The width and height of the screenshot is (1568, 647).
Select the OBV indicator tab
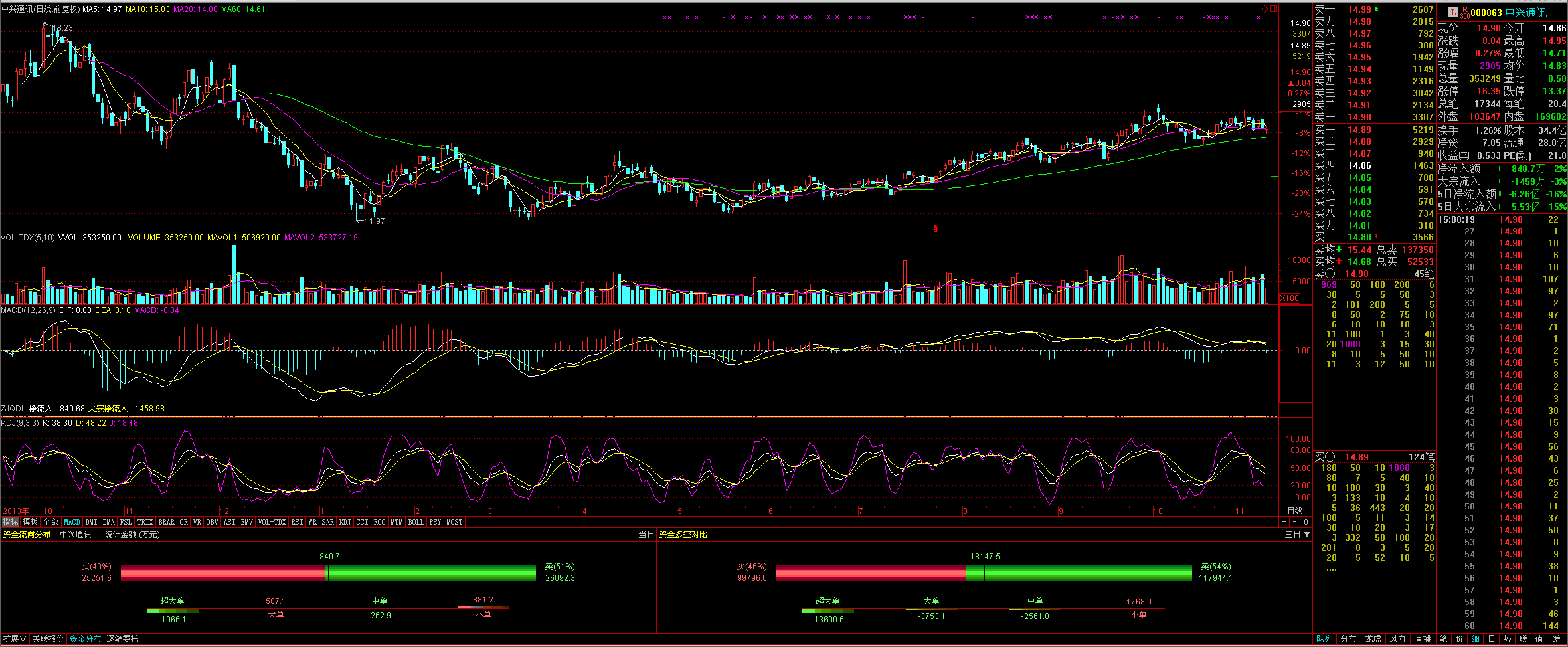pyautogui.click(x=212, y=522)
